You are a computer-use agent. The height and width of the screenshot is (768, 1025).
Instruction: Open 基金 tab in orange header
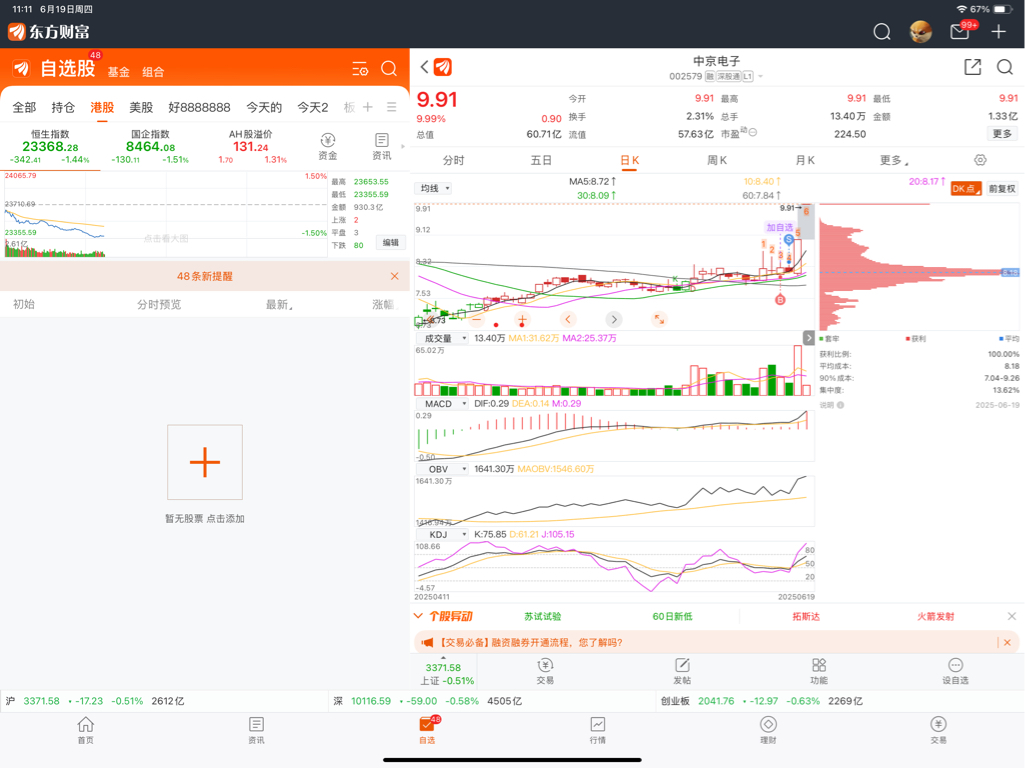point(118,72)
